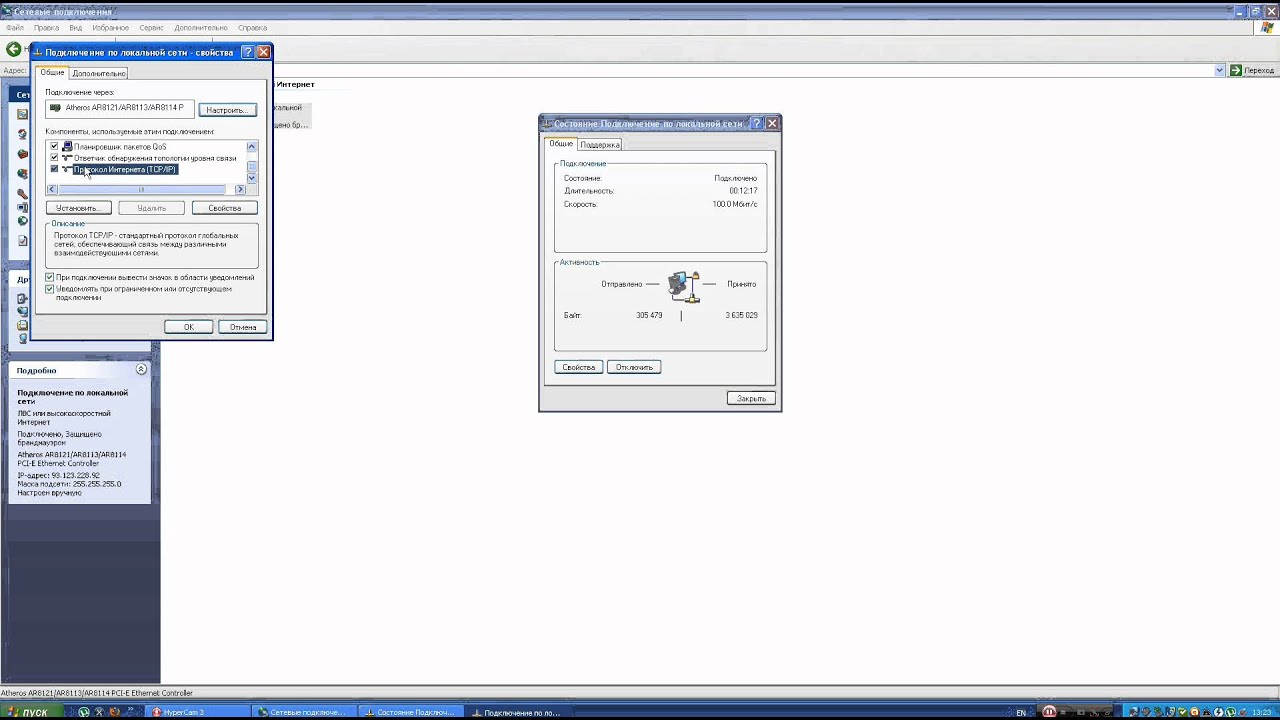Click the Установить... button

[x=77, y=208]
